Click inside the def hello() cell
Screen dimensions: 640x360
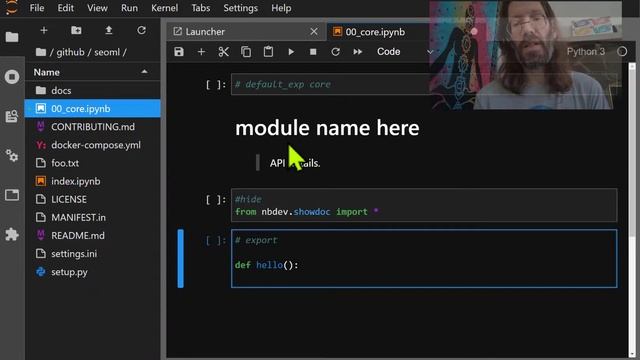pos(424,259)
